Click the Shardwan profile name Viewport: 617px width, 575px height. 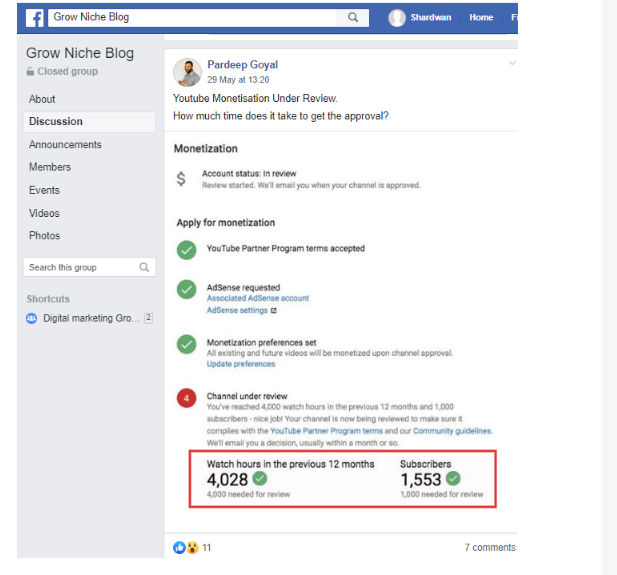pos(431,17)
